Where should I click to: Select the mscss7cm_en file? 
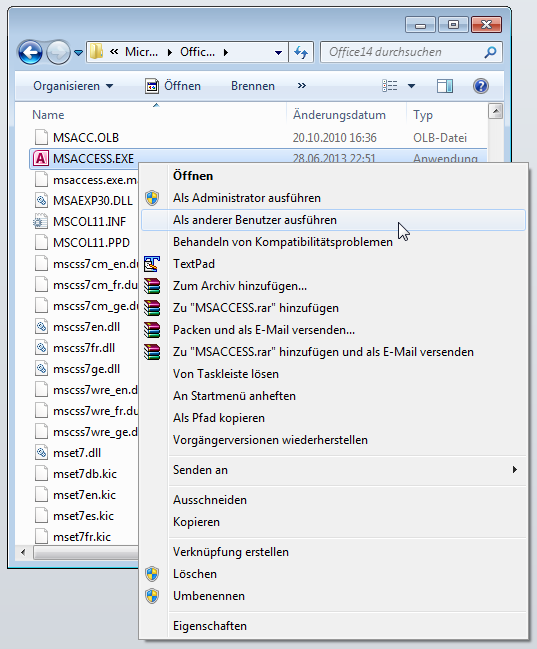click(x=85, y=264)
